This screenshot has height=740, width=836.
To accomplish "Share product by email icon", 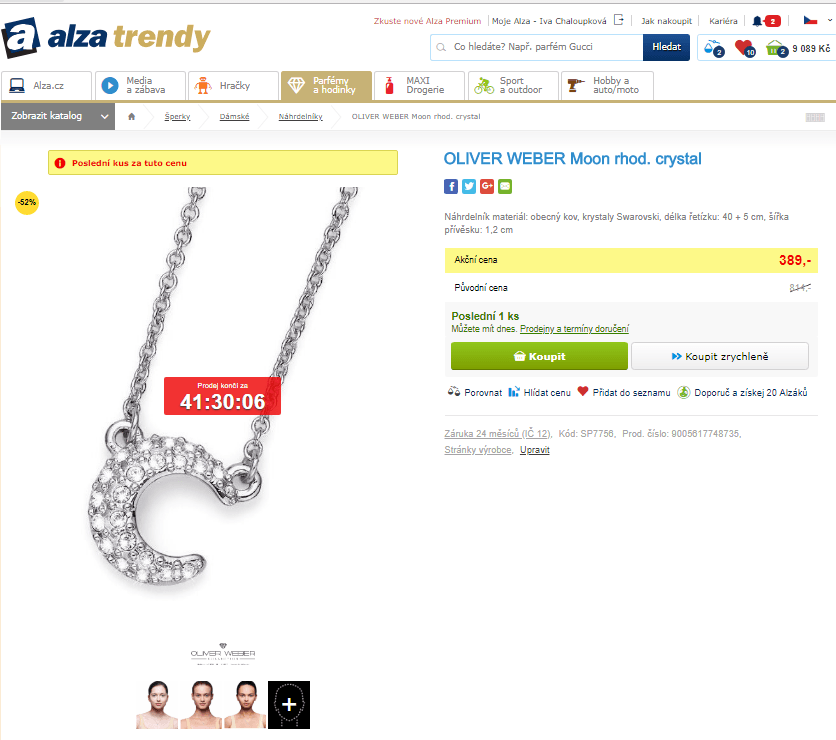I will click(x=505, y=186).
